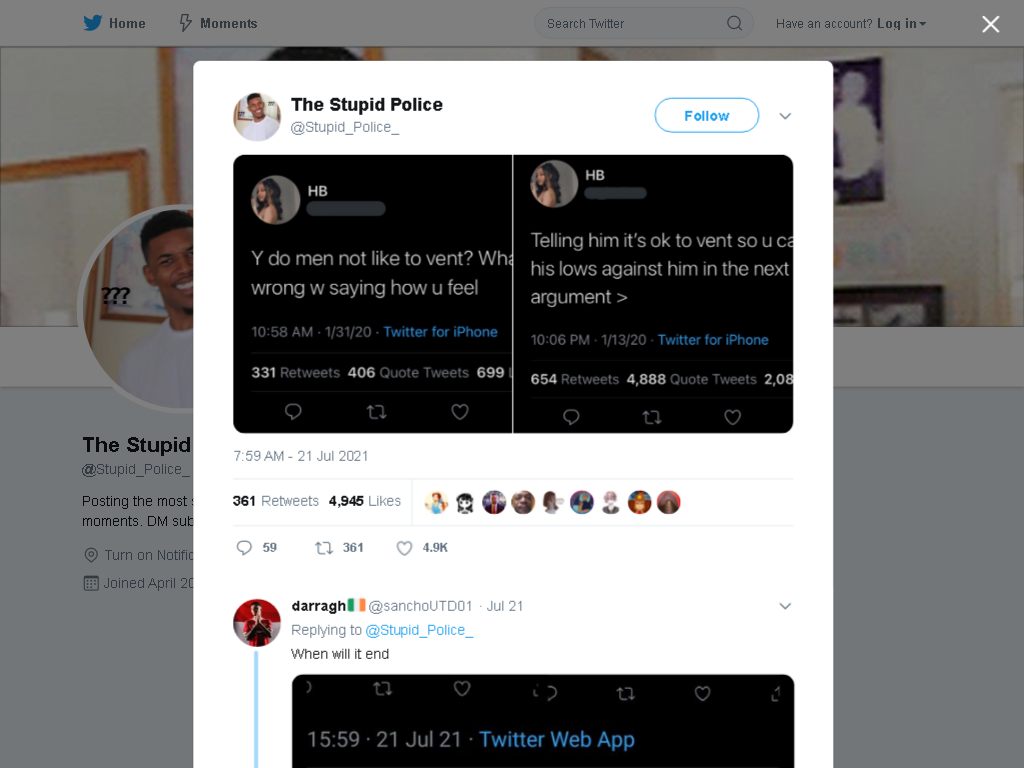Open the HB tweets screenshot image
The height and width of the screenshot is (768, 1024).
[513, 294]
